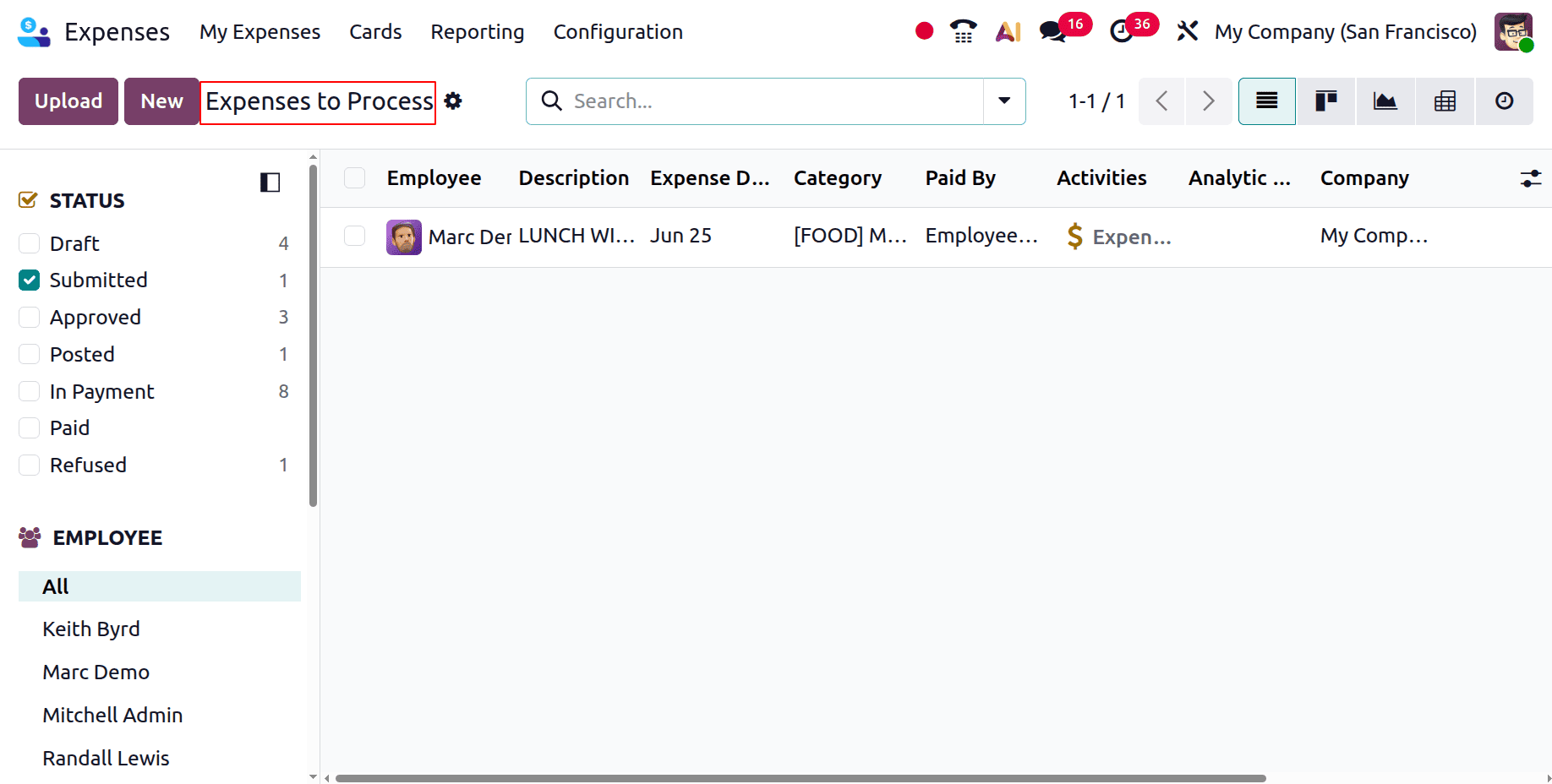1552x784 pixels.
Task: Filter by employee Randall Lewis
Action: click(x=106, y=759)
